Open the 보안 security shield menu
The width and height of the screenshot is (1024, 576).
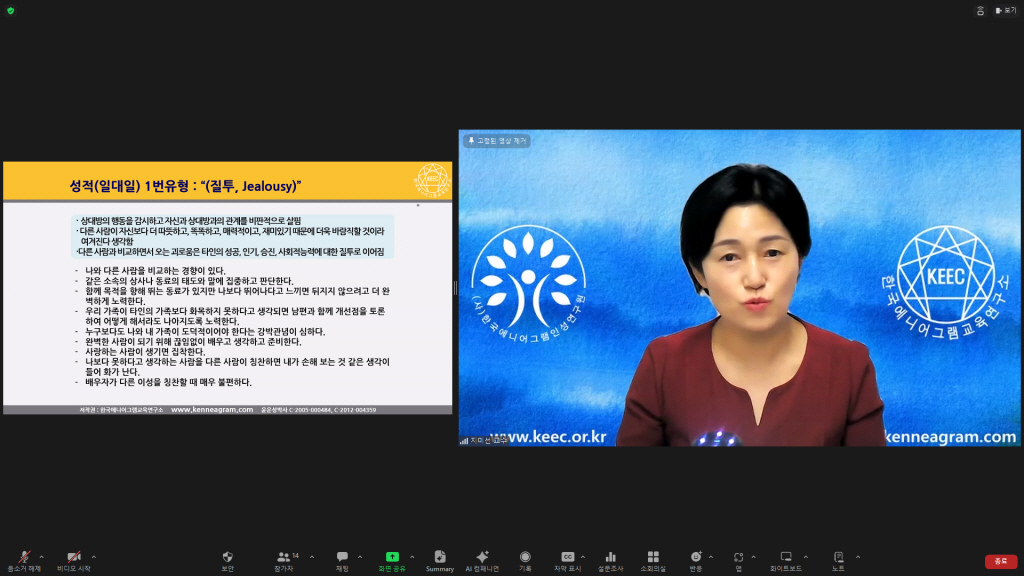click(x=227, y=561)
